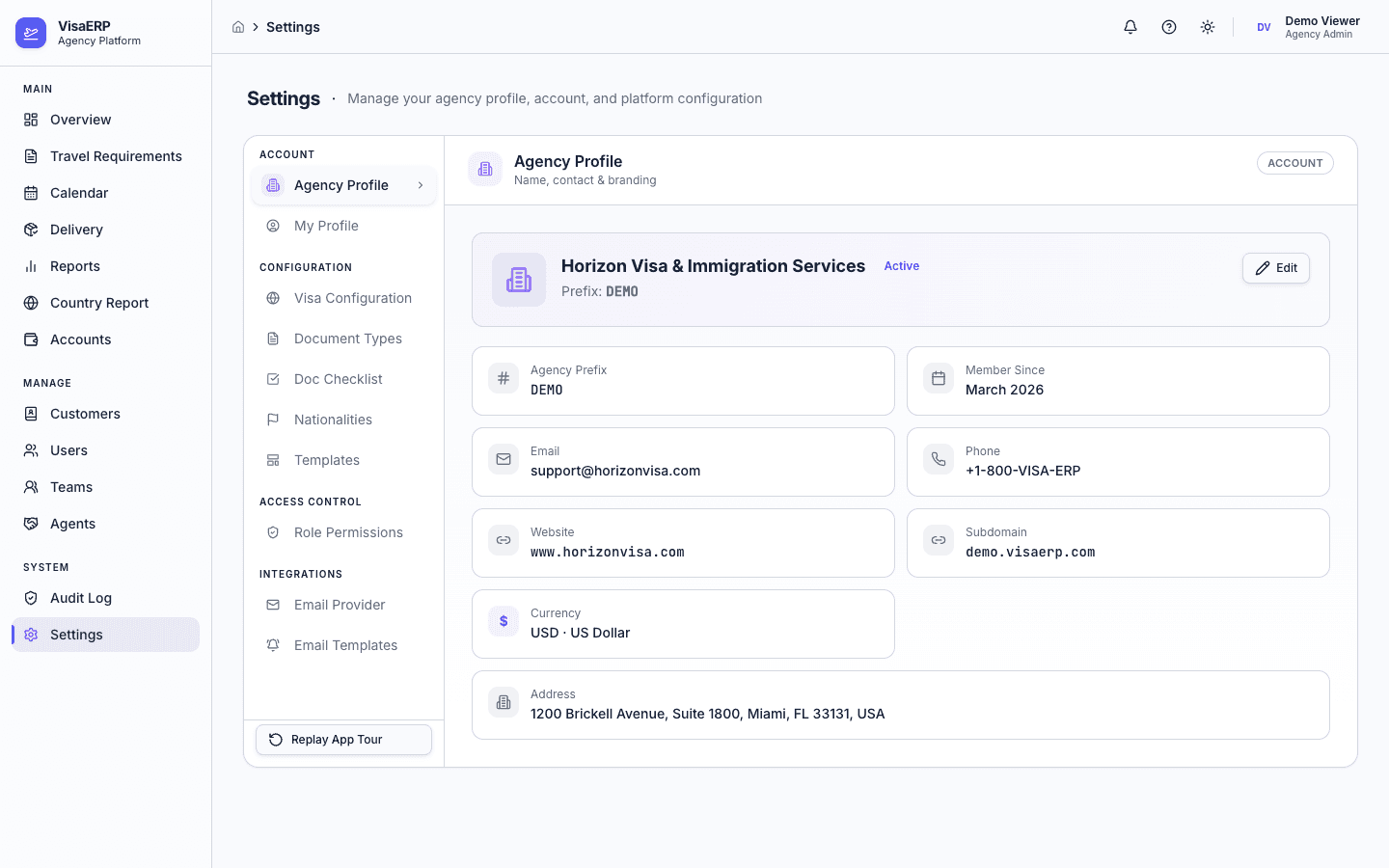The width and height of the screenshot is (1389, 868).
Task: Click the Audit Log icon under SYSTEM
Action: (x=30, y=598)
